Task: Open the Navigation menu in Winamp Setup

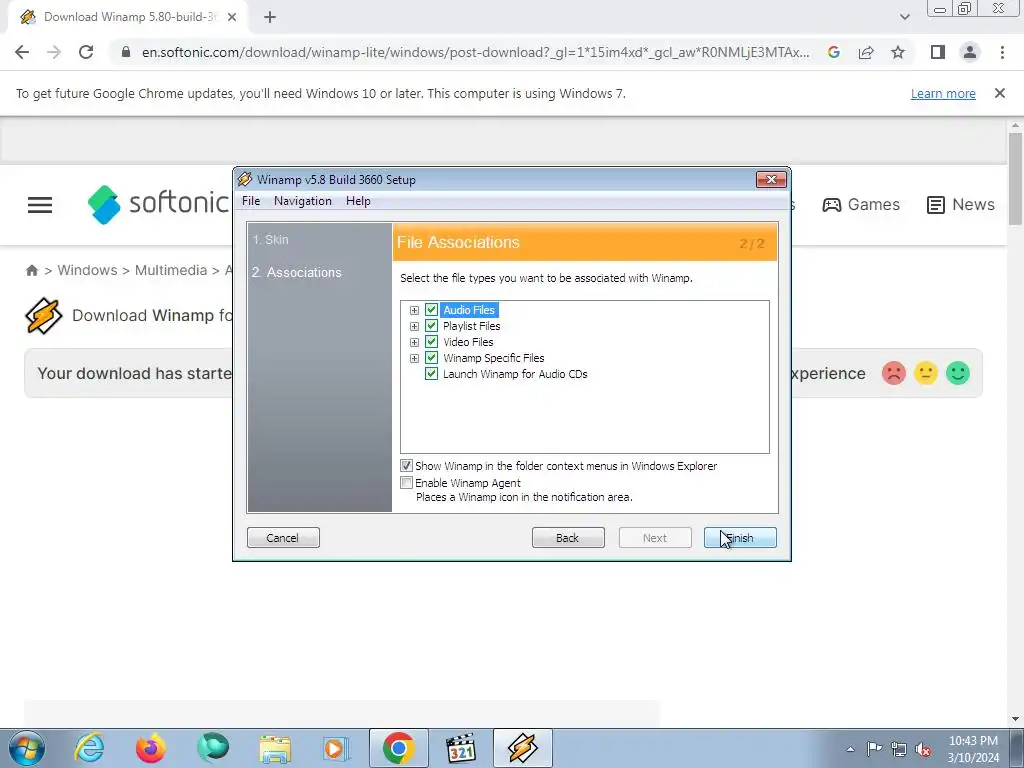Action: (x=302, y=200)
